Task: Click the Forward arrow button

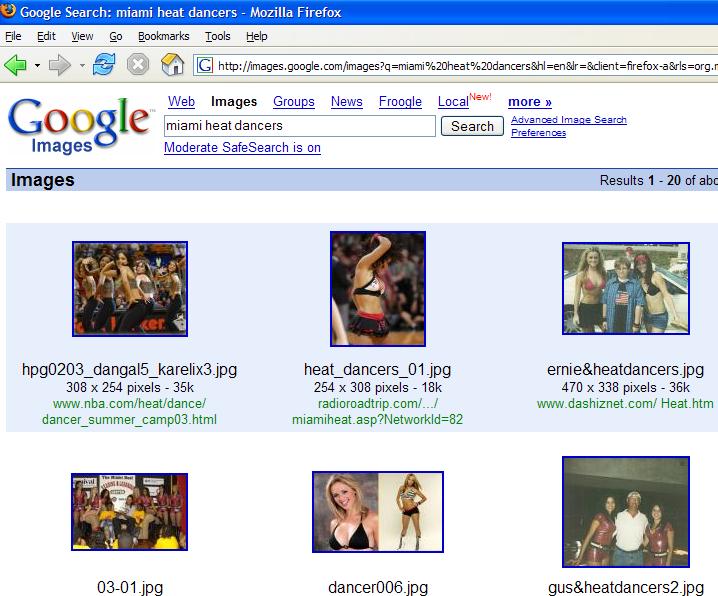Action: 59,65
